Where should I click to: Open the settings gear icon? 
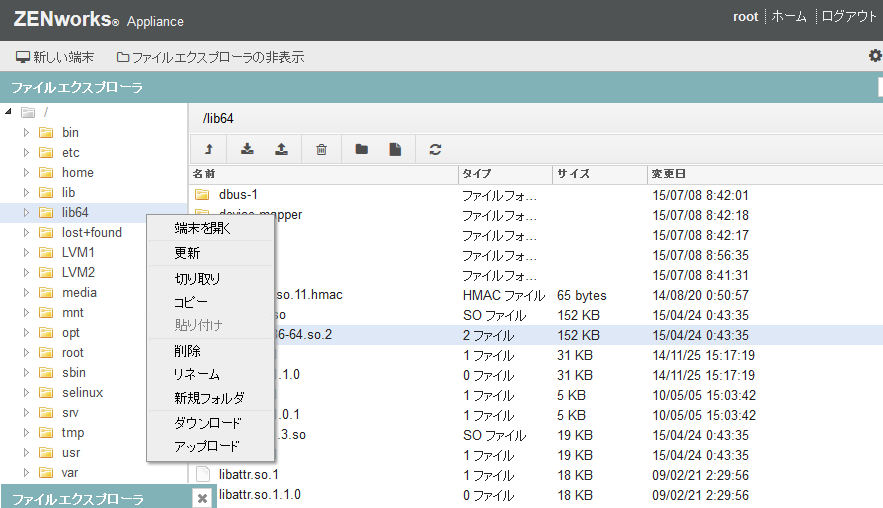point(875,56)
